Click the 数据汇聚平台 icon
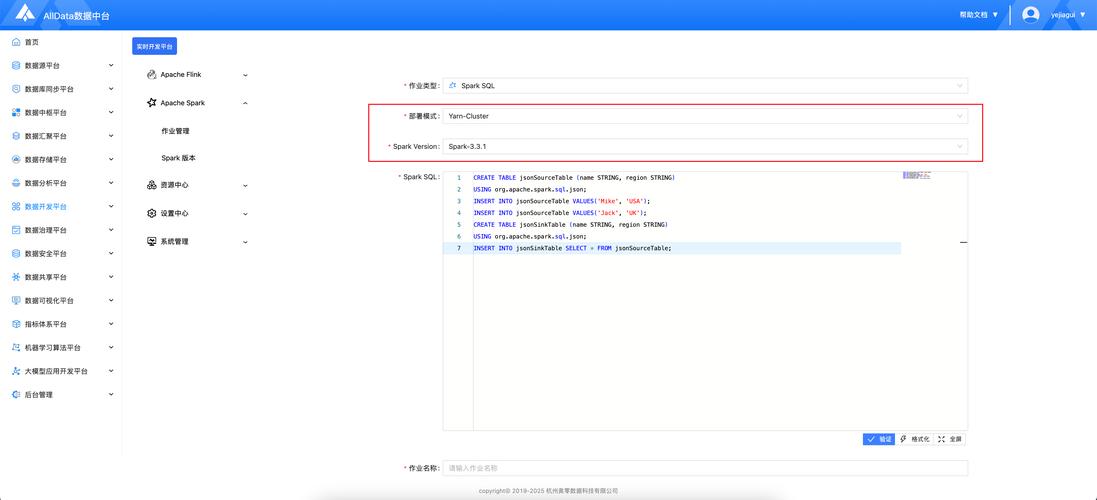 (x=16, y=136)
